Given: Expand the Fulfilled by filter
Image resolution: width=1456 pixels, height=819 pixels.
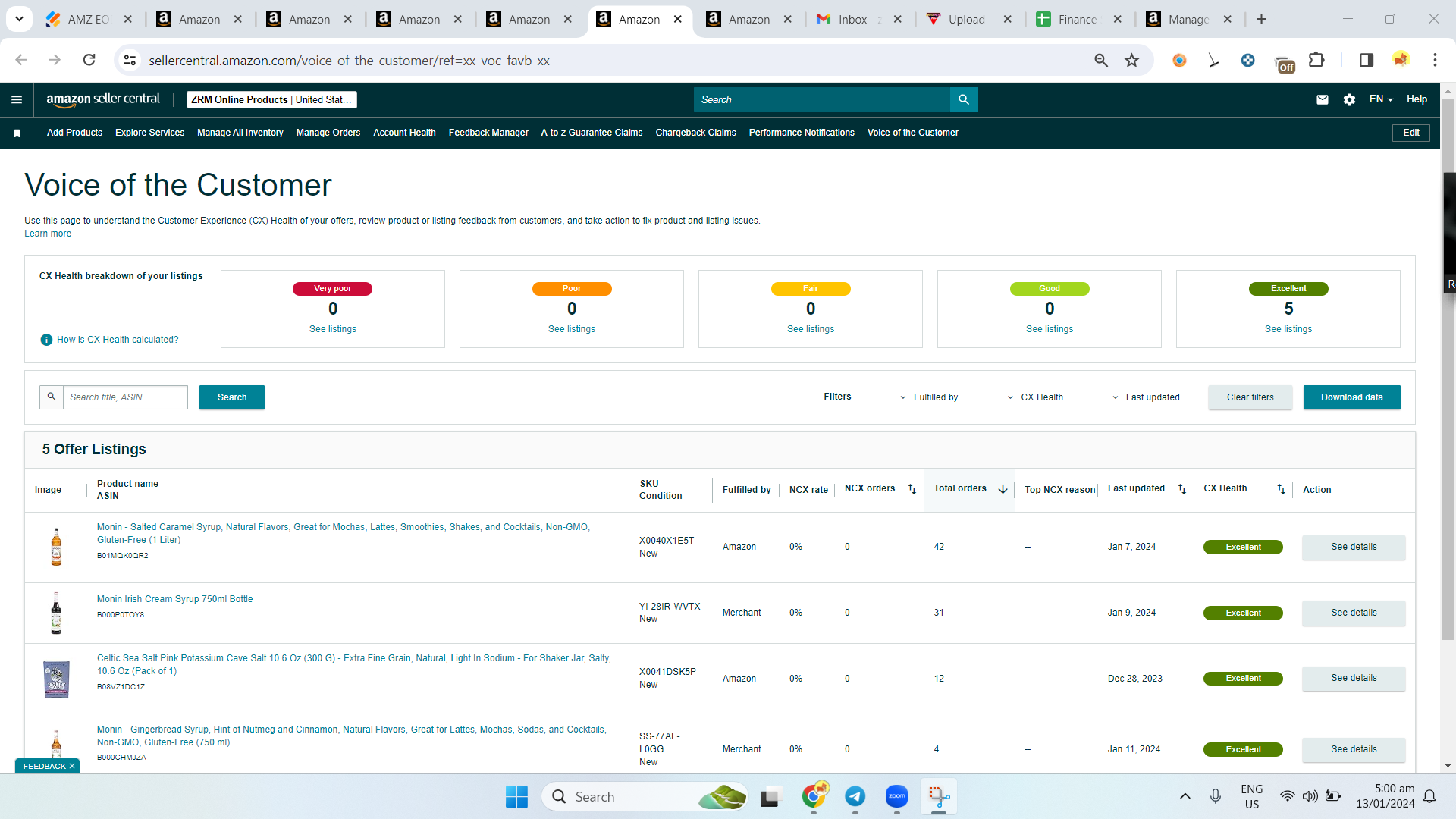Looking at the screenshot, I should click(929, 397).
